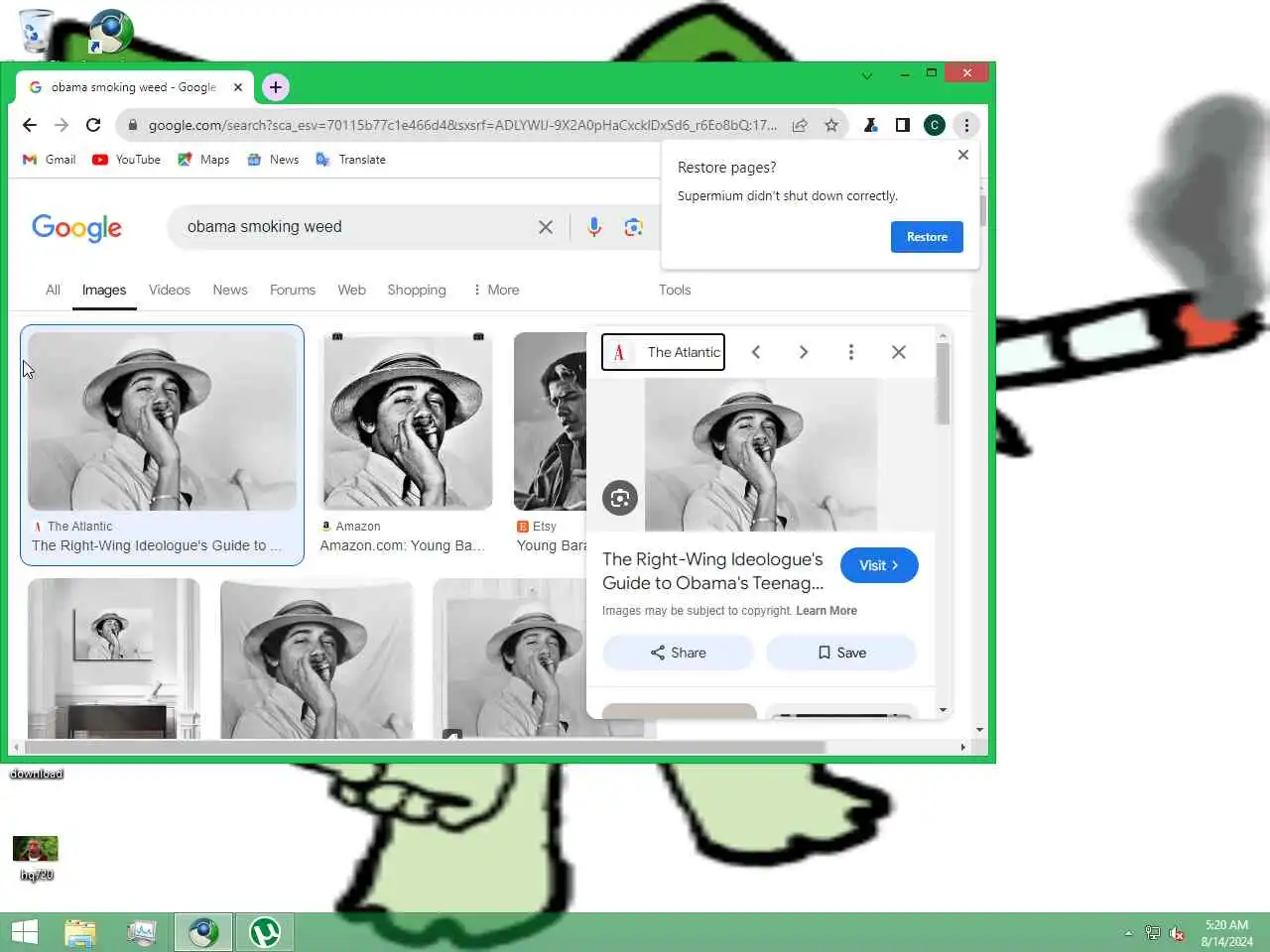Open the browser three-dot menu

[966, 125]
